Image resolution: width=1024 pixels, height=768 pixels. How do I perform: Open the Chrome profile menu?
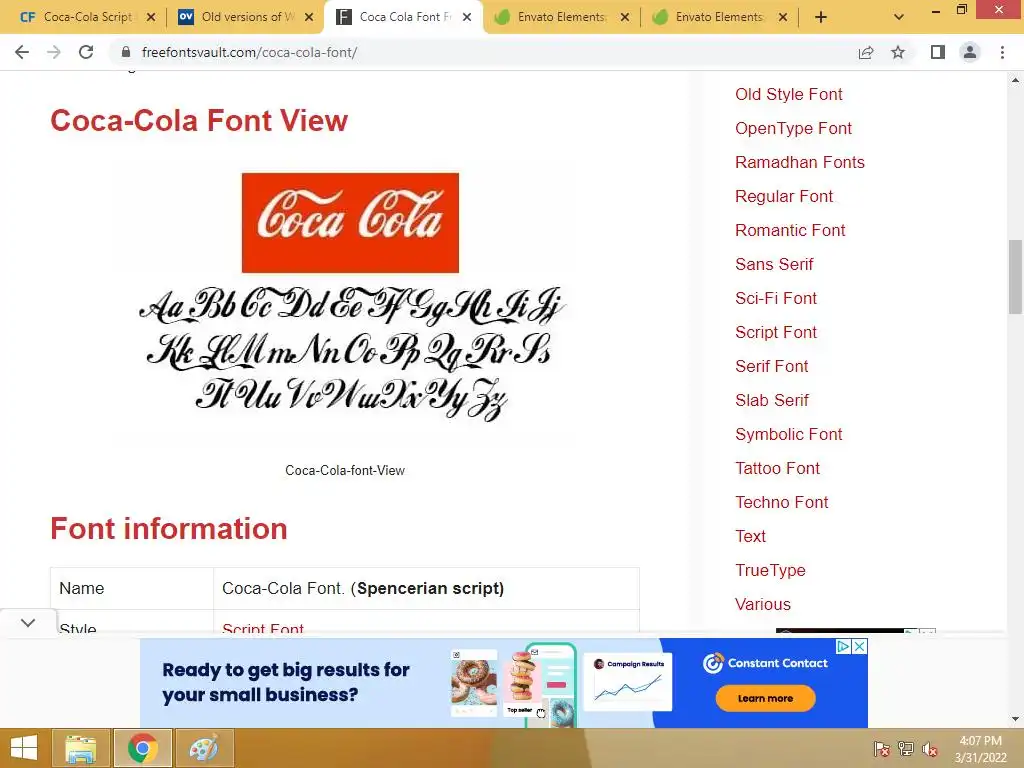pyautogui.click(x=970, y=52)
